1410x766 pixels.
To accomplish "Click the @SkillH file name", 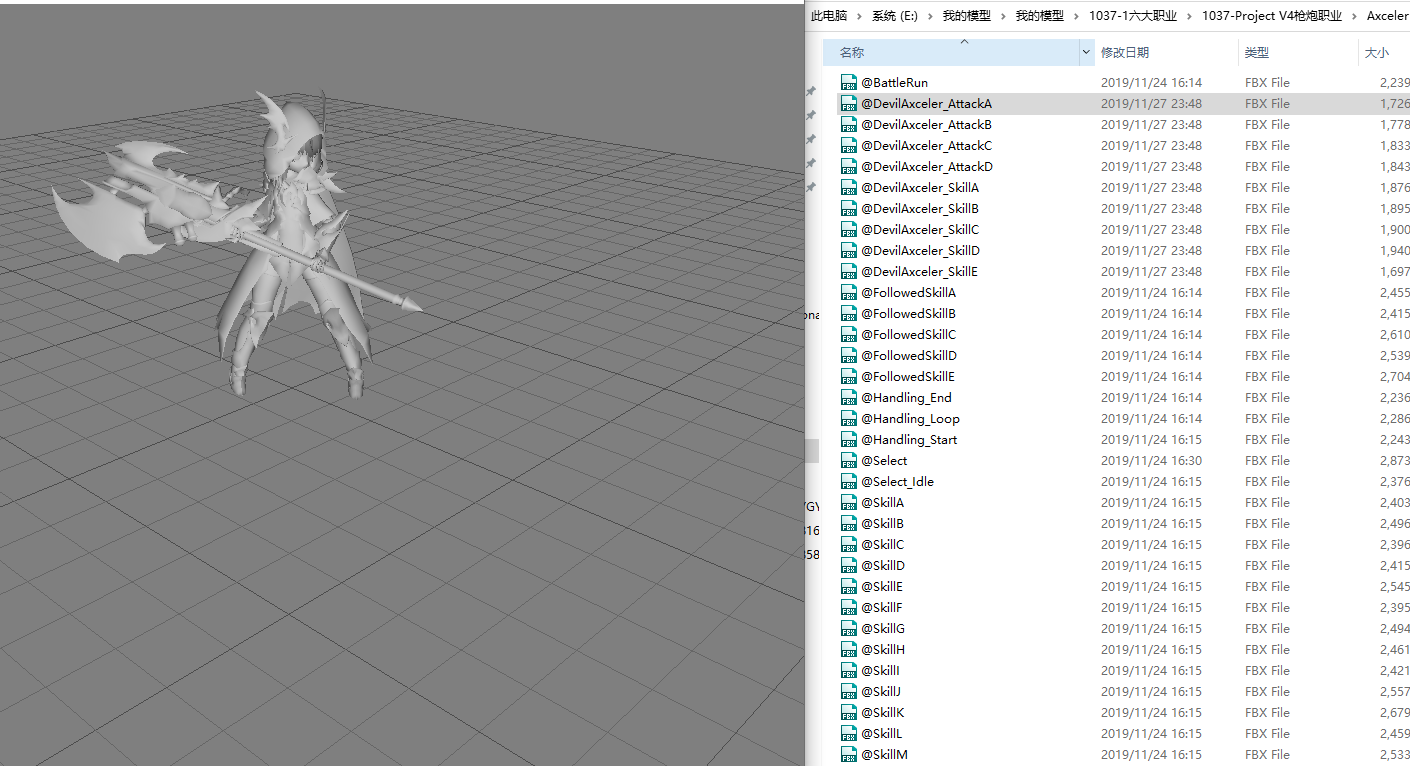I will [x=883, y=649].
